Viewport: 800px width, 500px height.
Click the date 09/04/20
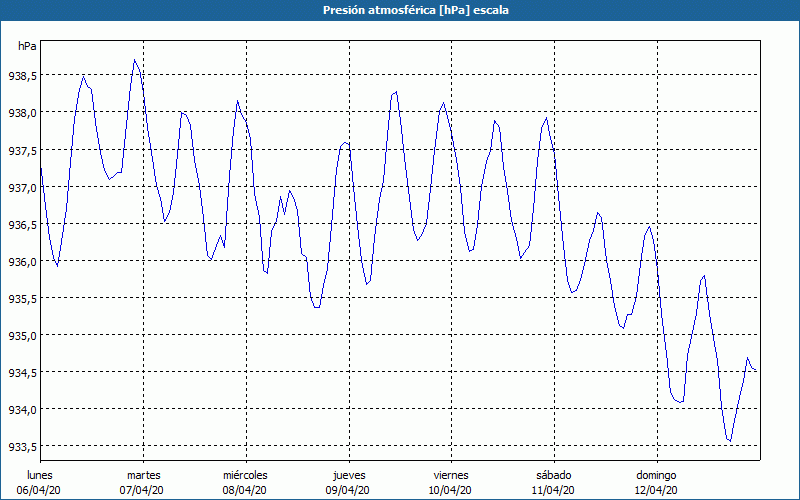pyautogui.click(x=347, y=490)
